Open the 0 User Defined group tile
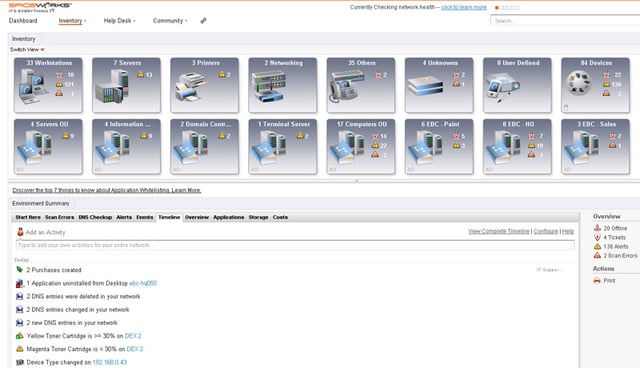This screenshot has width=640, height=368. [517, 85]
